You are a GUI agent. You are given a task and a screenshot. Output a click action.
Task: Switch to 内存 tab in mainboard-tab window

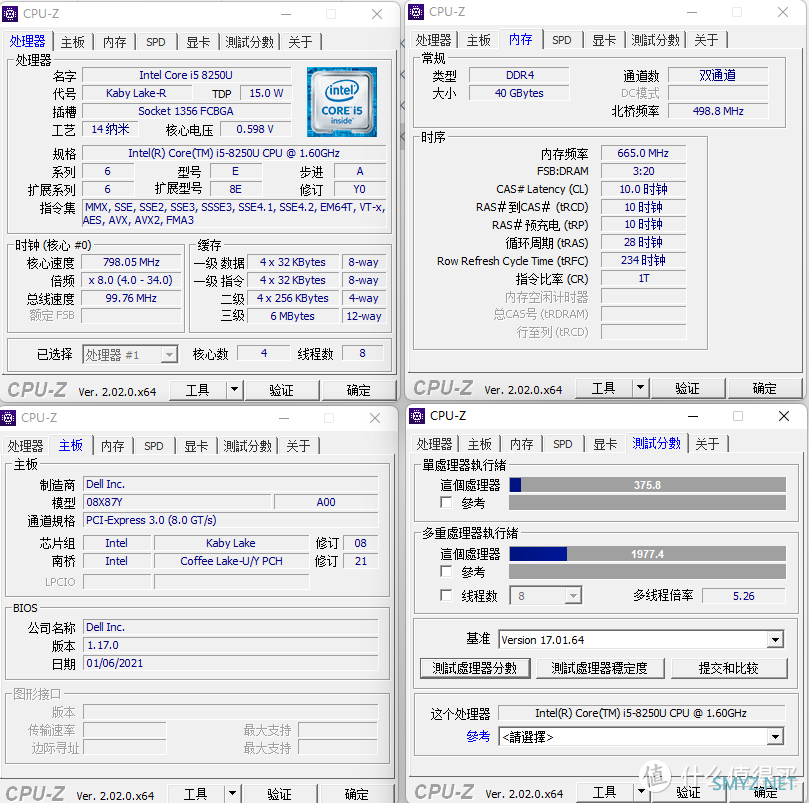point(112,446)
